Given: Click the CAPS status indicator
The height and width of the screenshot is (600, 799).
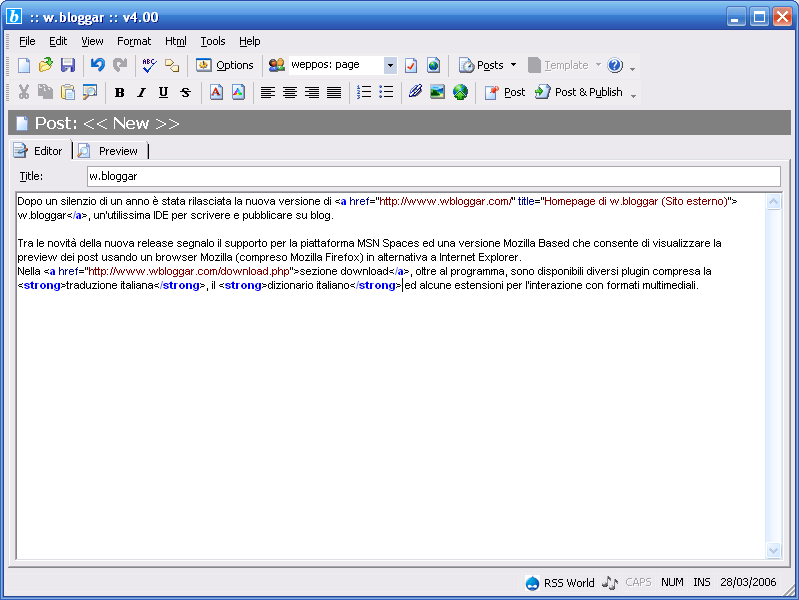Looking at the screenshot, I should pos(638,582).
